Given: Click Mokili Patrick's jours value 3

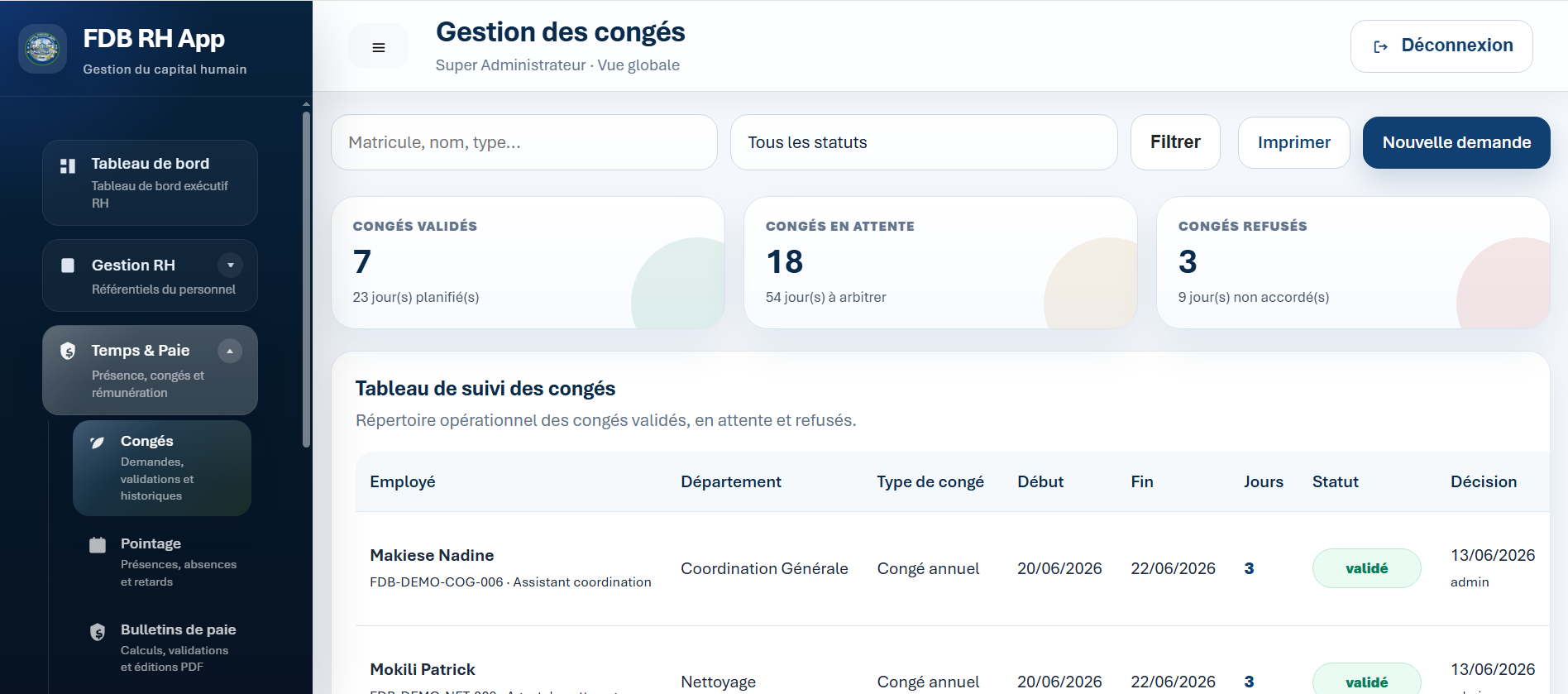Looking at the screenshot, I should (1249, 682).
